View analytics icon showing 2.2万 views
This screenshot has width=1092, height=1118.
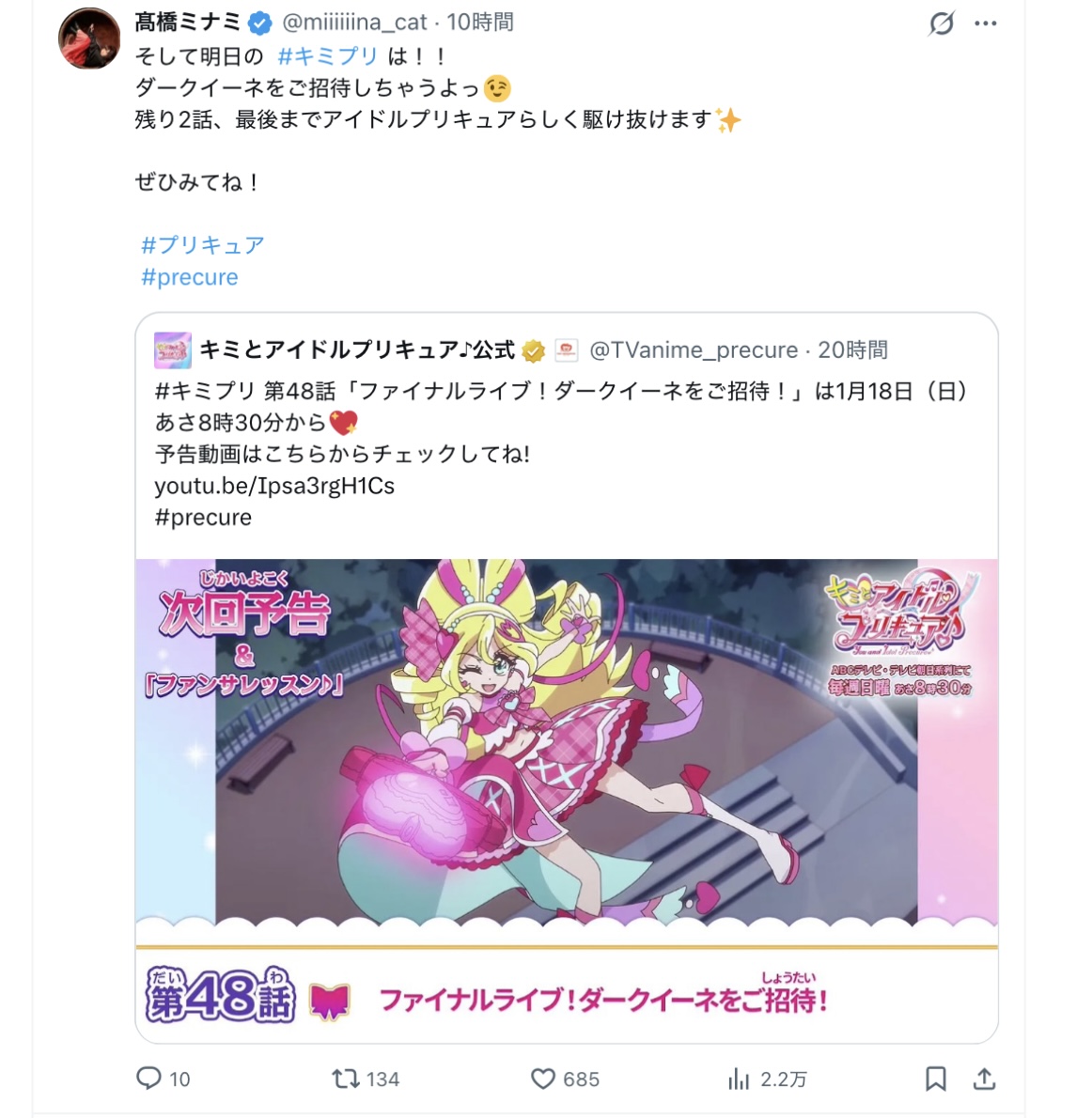click(x=739, y=1079)
